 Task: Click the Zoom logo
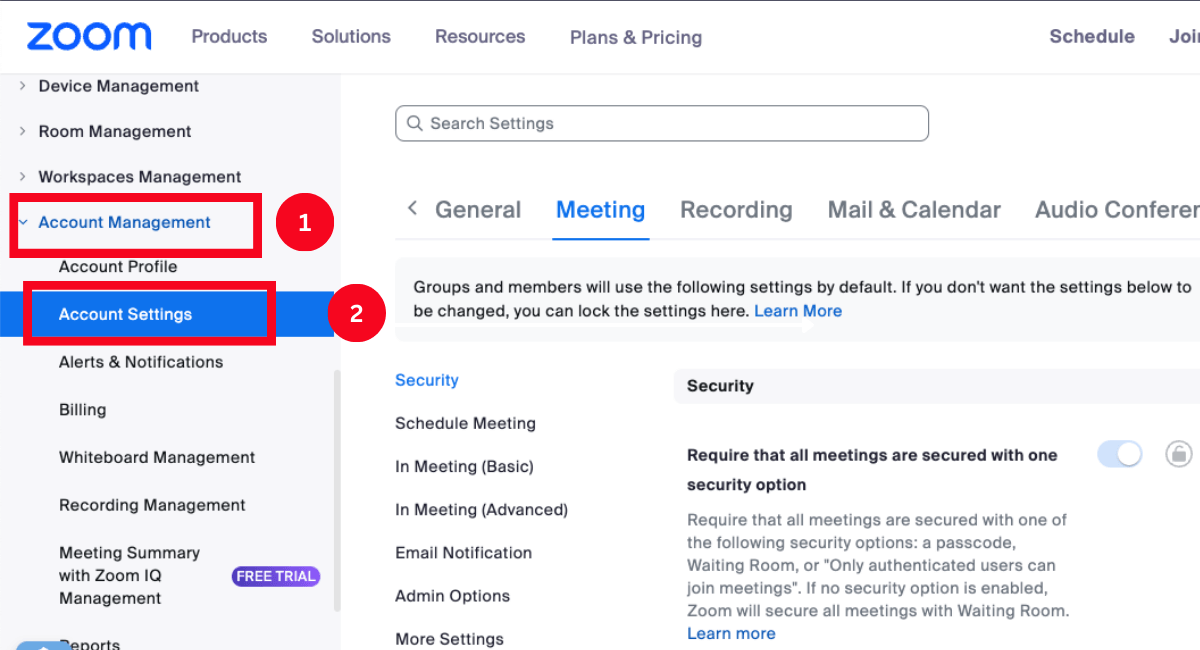coord(89,37)
